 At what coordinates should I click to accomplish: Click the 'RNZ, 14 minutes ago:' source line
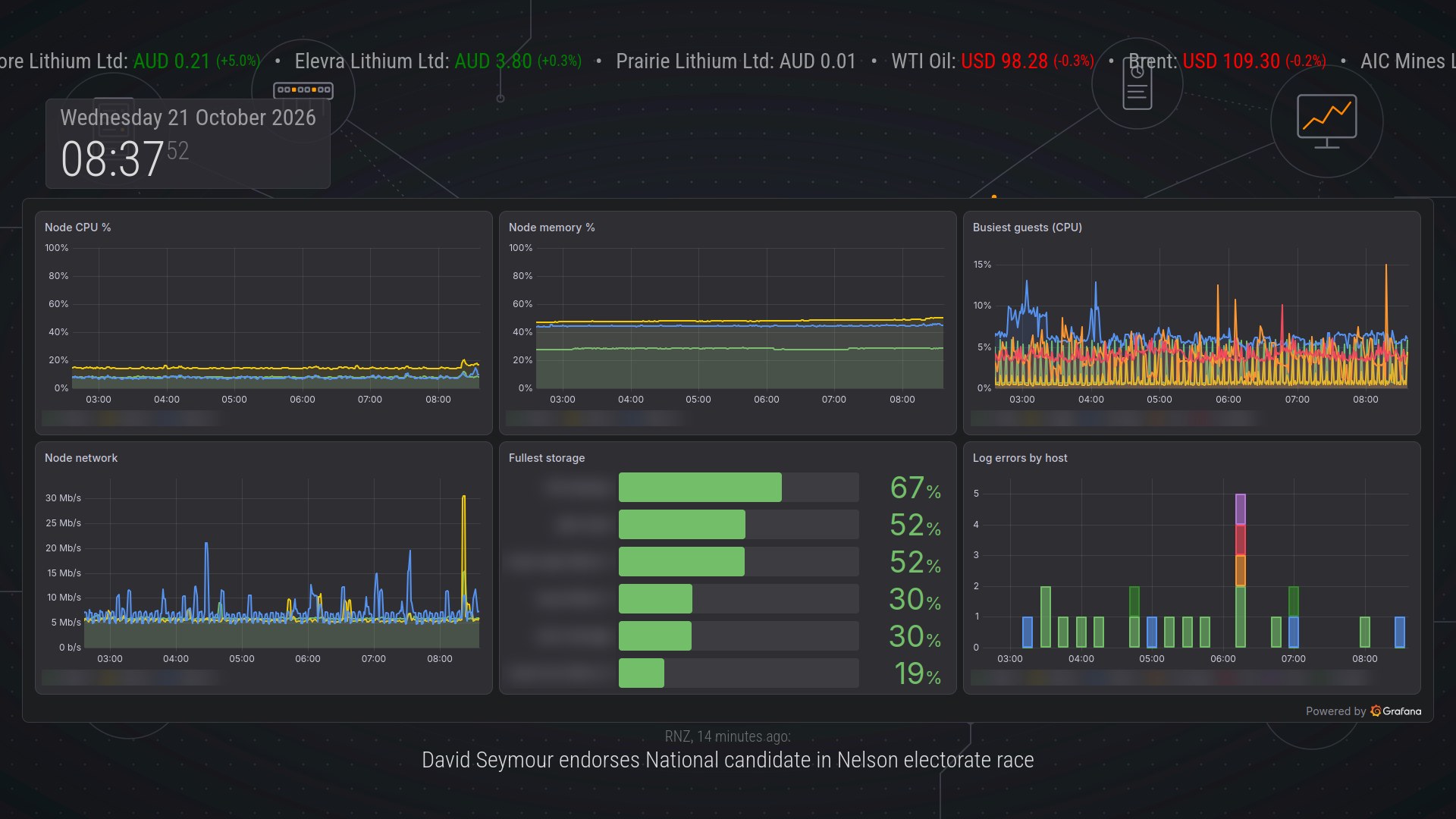point(728,736)
